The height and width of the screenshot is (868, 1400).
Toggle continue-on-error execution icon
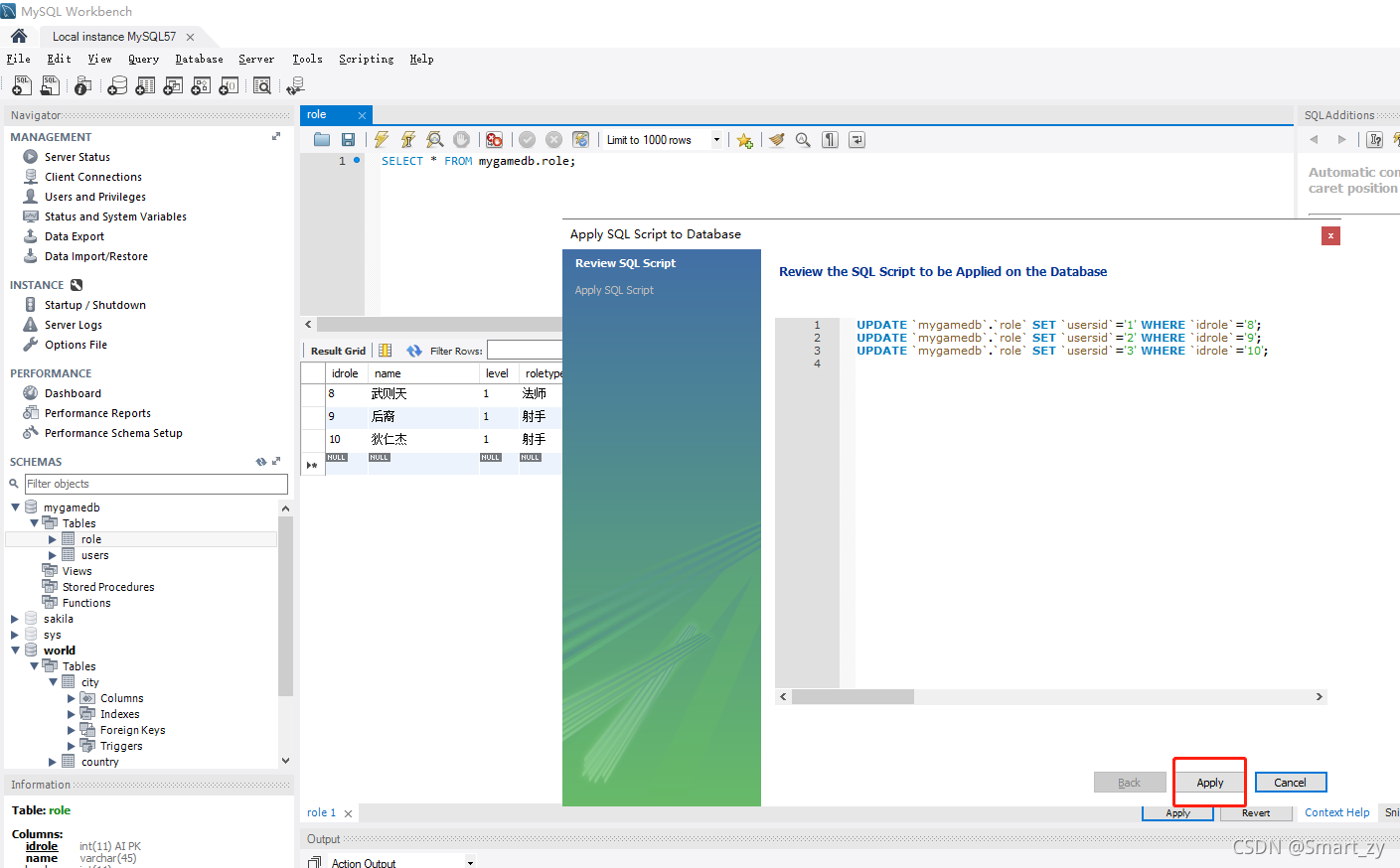pos(494,140)
